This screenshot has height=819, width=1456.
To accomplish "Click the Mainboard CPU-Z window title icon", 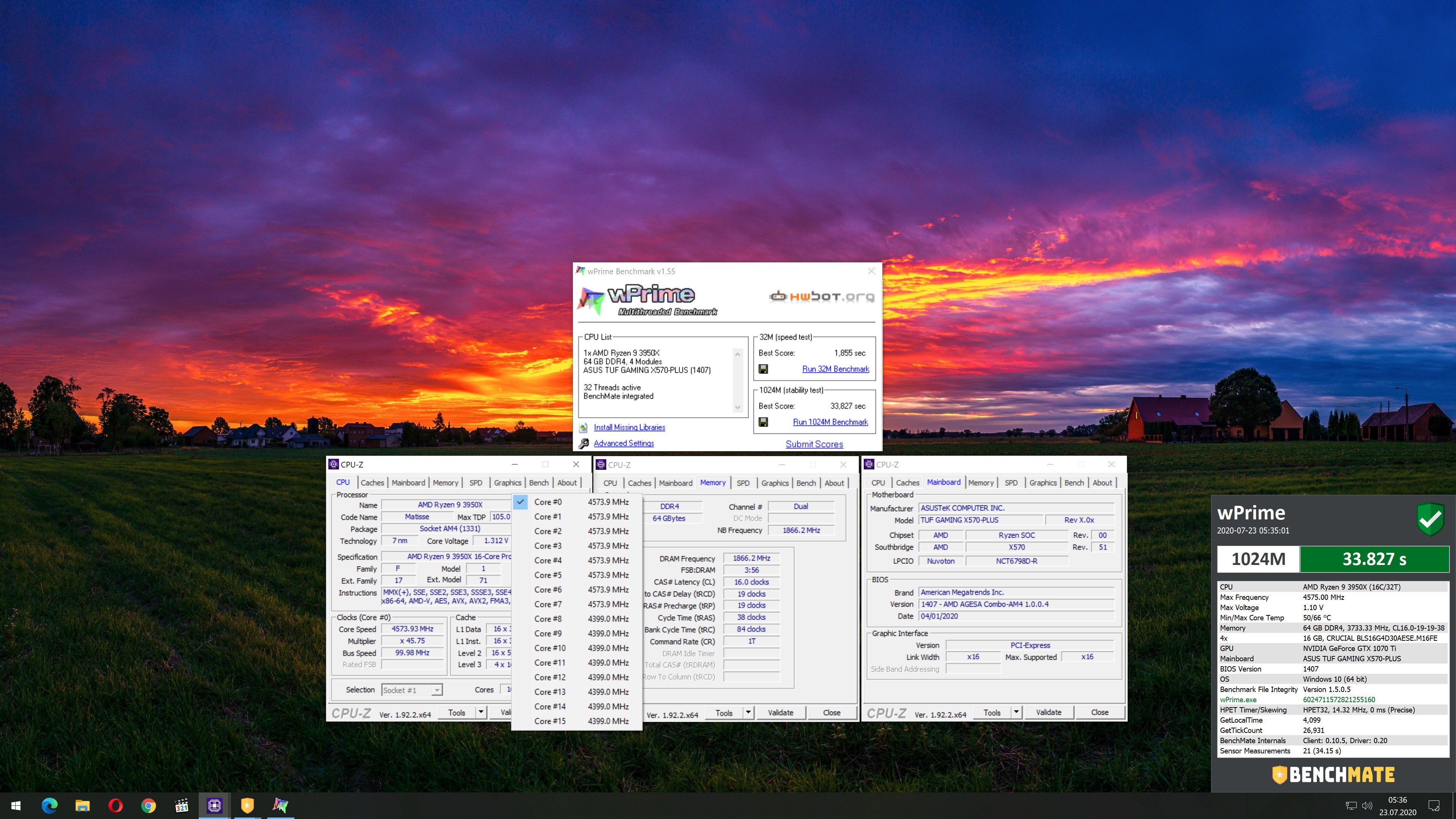I will (869, 464).
